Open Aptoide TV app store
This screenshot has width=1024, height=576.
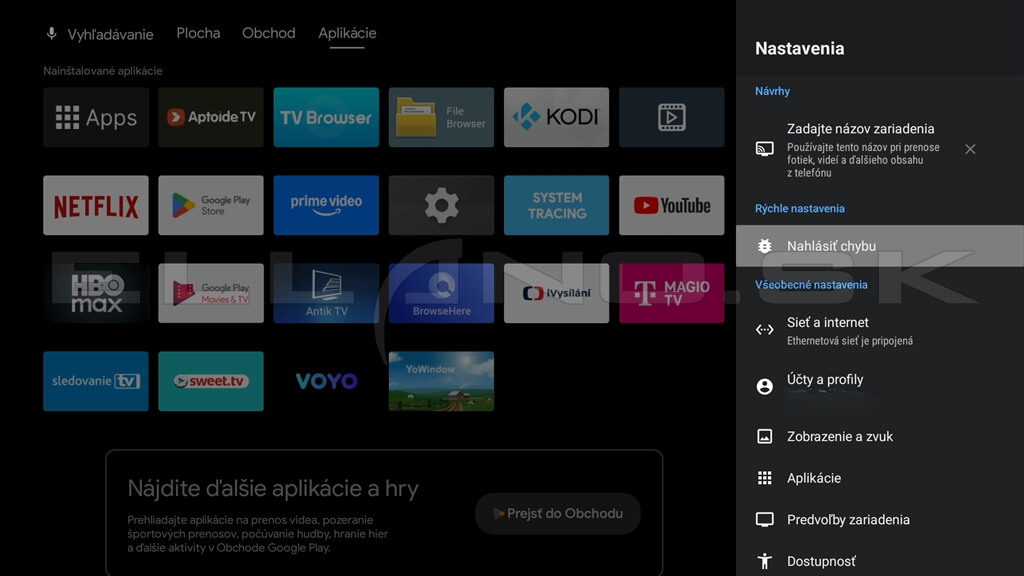(x=211, y=117)
